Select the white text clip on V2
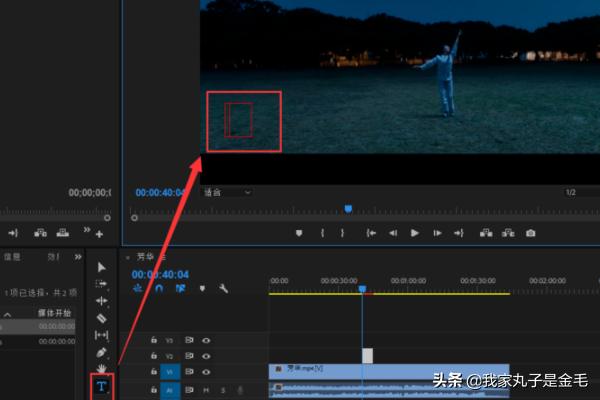 (x=367, y=356)
